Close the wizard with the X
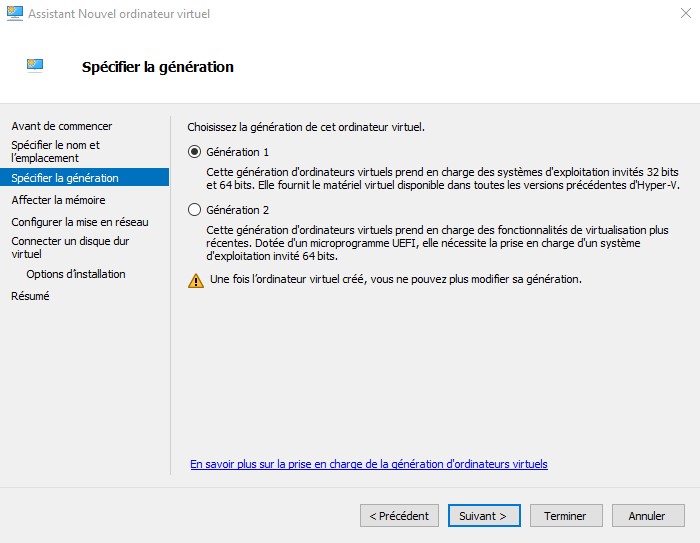Screen dimensions: 700x543 tap(686, 13)
